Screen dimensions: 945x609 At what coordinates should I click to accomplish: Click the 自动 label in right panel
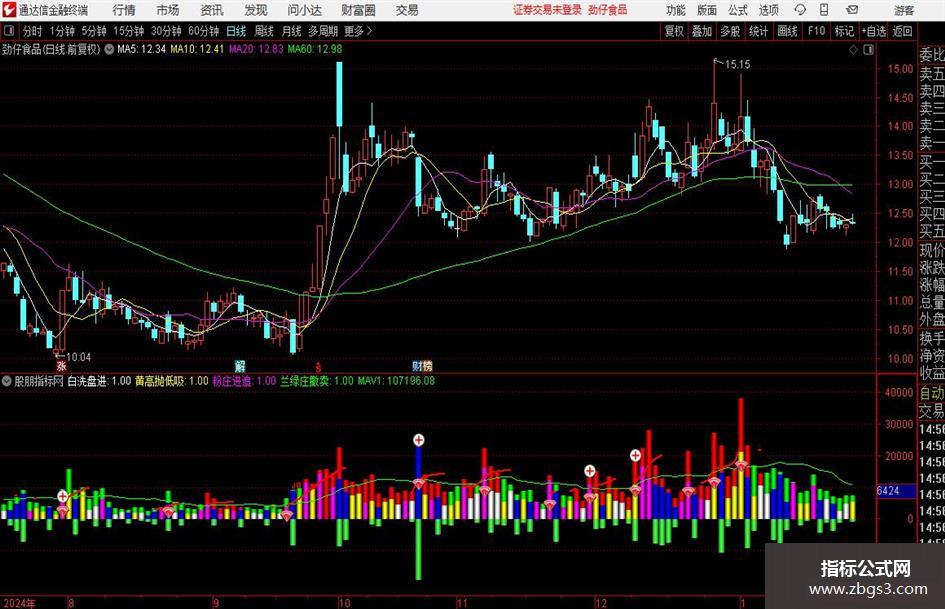tap(932, 393)
